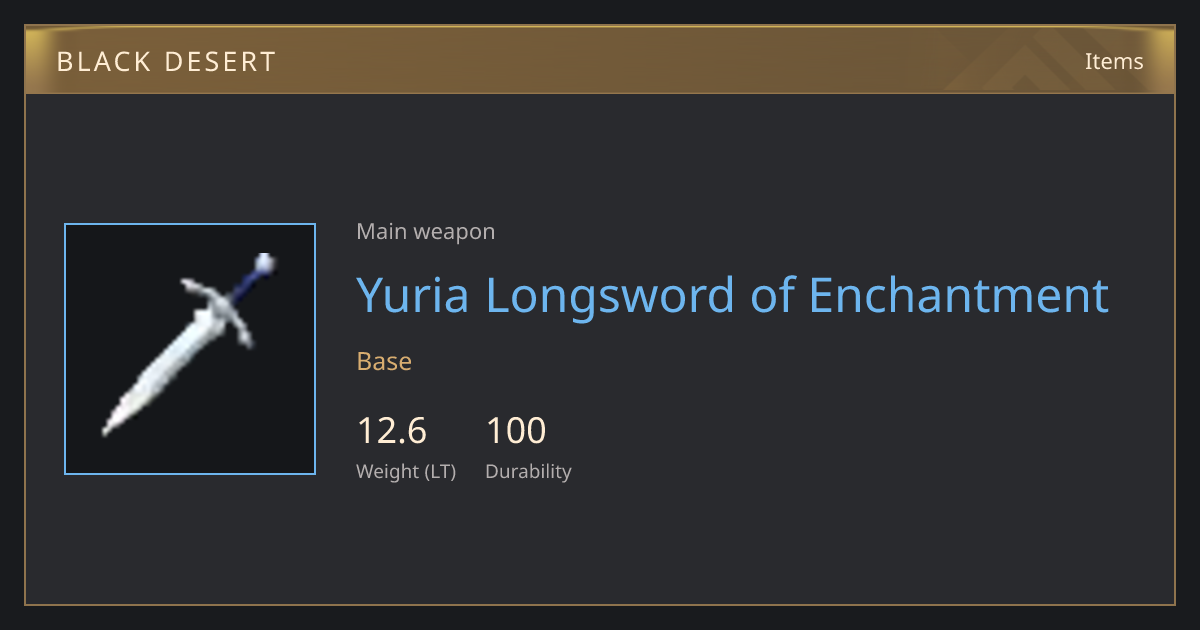Click the Base enhancement level label
Screen dimensions: 1200x630
click(384, 361)
